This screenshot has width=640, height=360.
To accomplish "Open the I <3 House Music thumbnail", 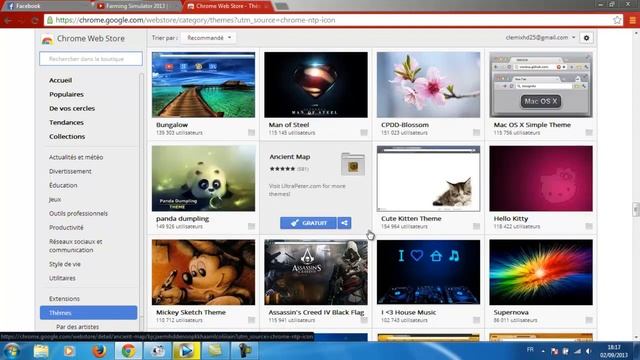I will click(428, 272).
